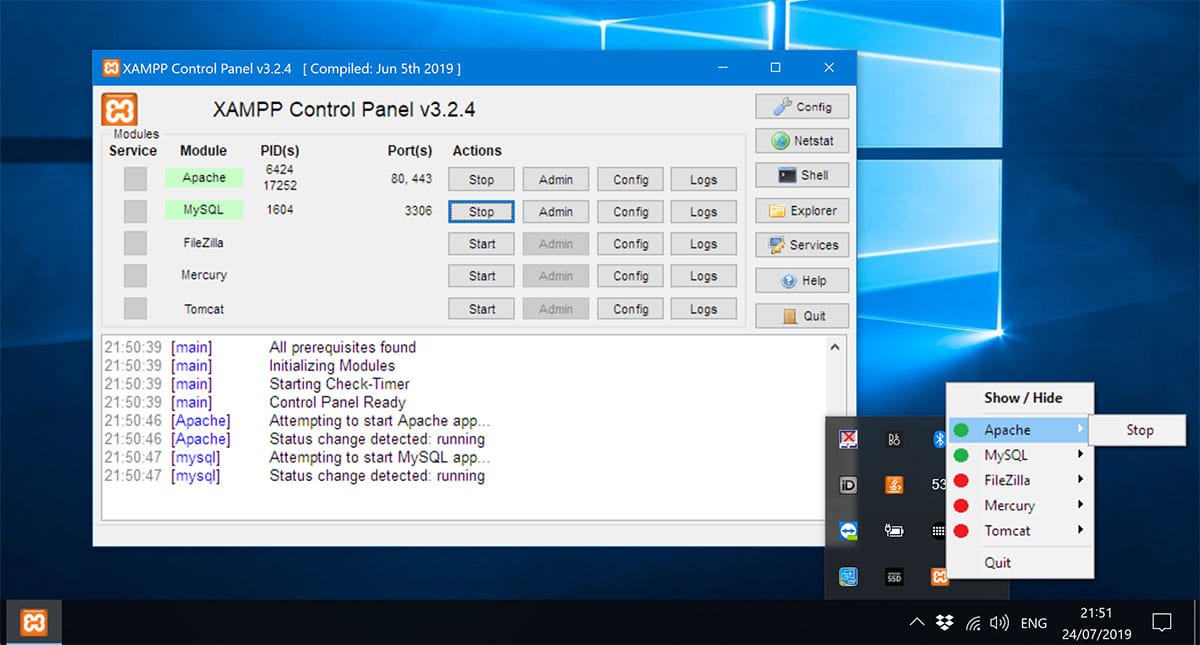This screenshot has height=645, width=1200.
Task: Click the Quit button in the XAMPP side panel
Action: click(x=802, y=316)
